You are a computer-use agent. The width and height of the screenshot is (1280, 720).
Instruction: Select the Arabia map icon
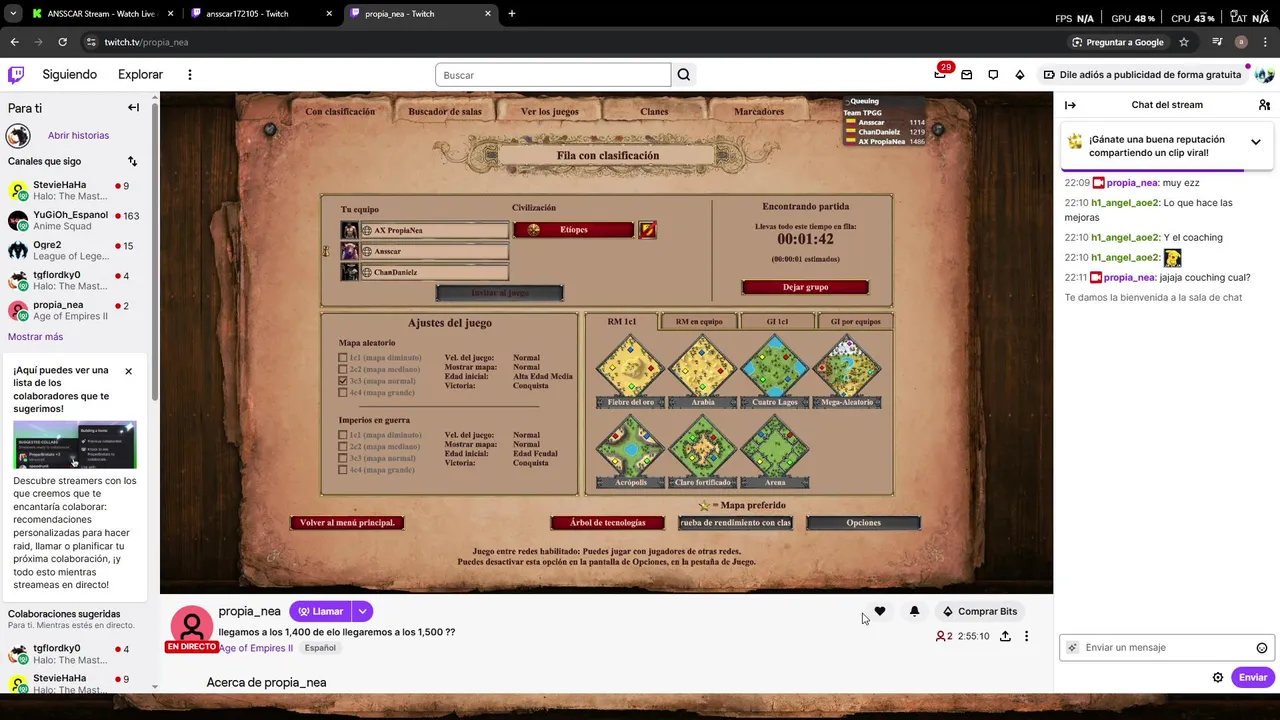703,370
